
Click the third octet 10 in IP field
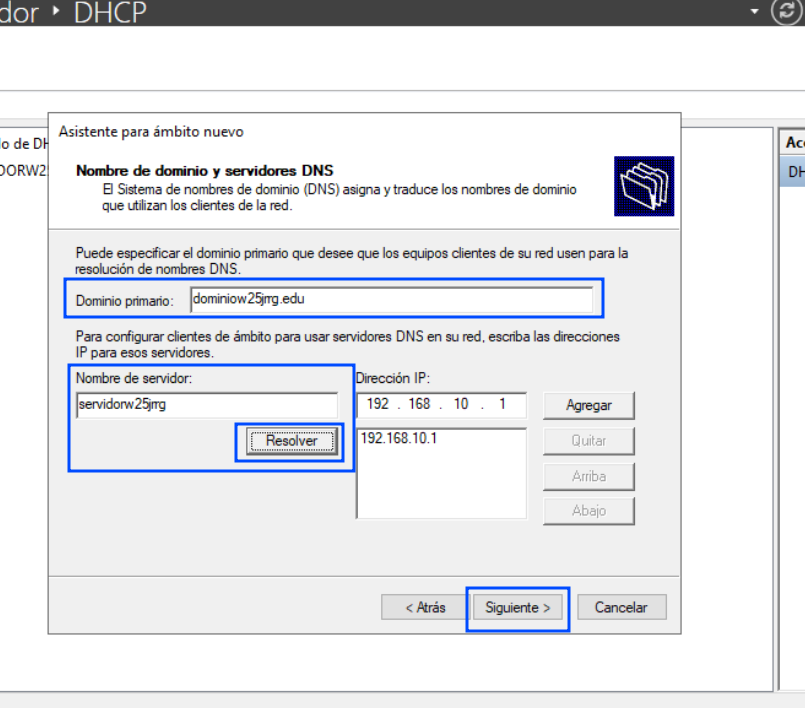(x=461, y=405)
